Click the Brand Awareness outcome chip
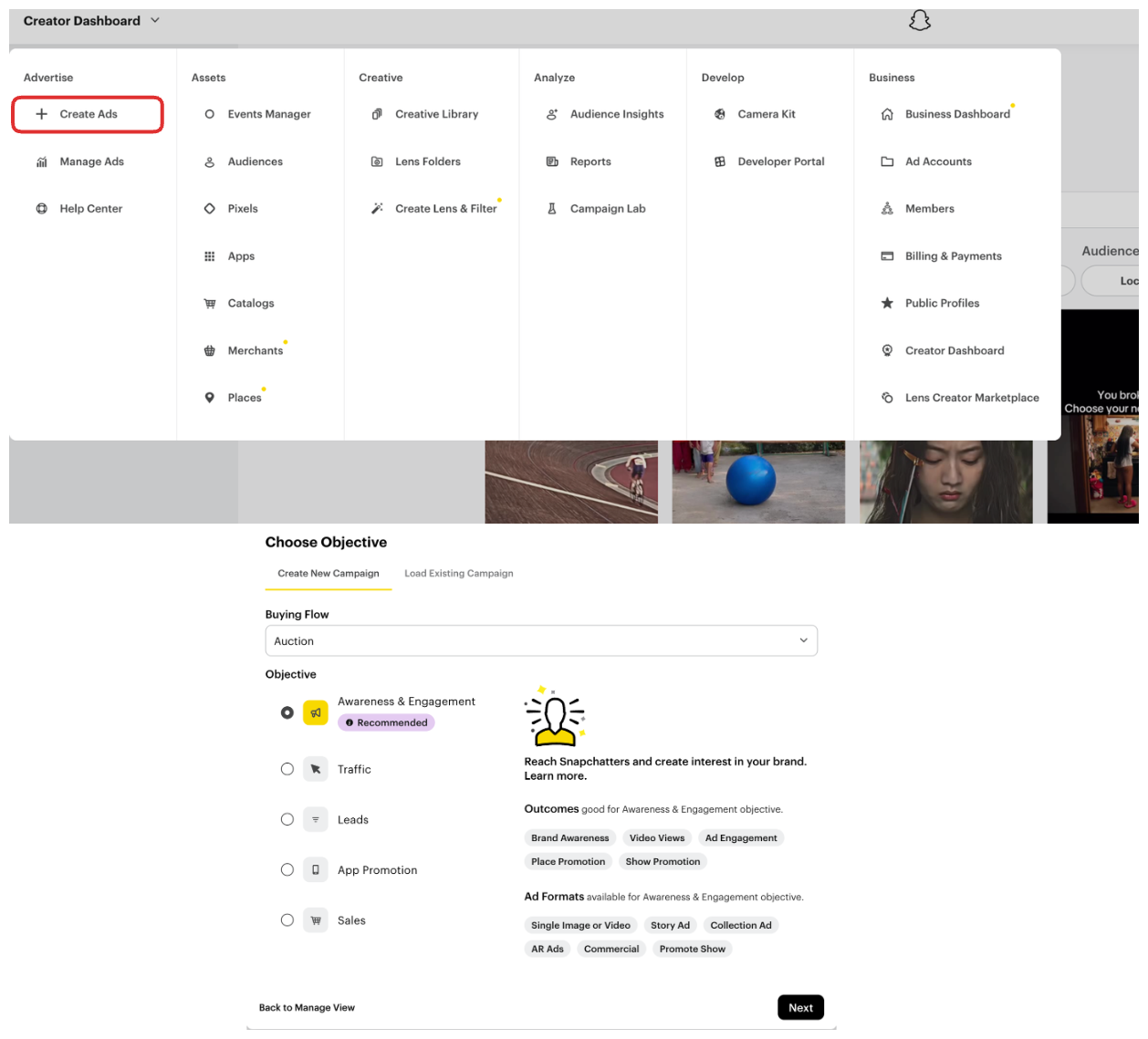The image size is (1148, 1039). [570, 837]
